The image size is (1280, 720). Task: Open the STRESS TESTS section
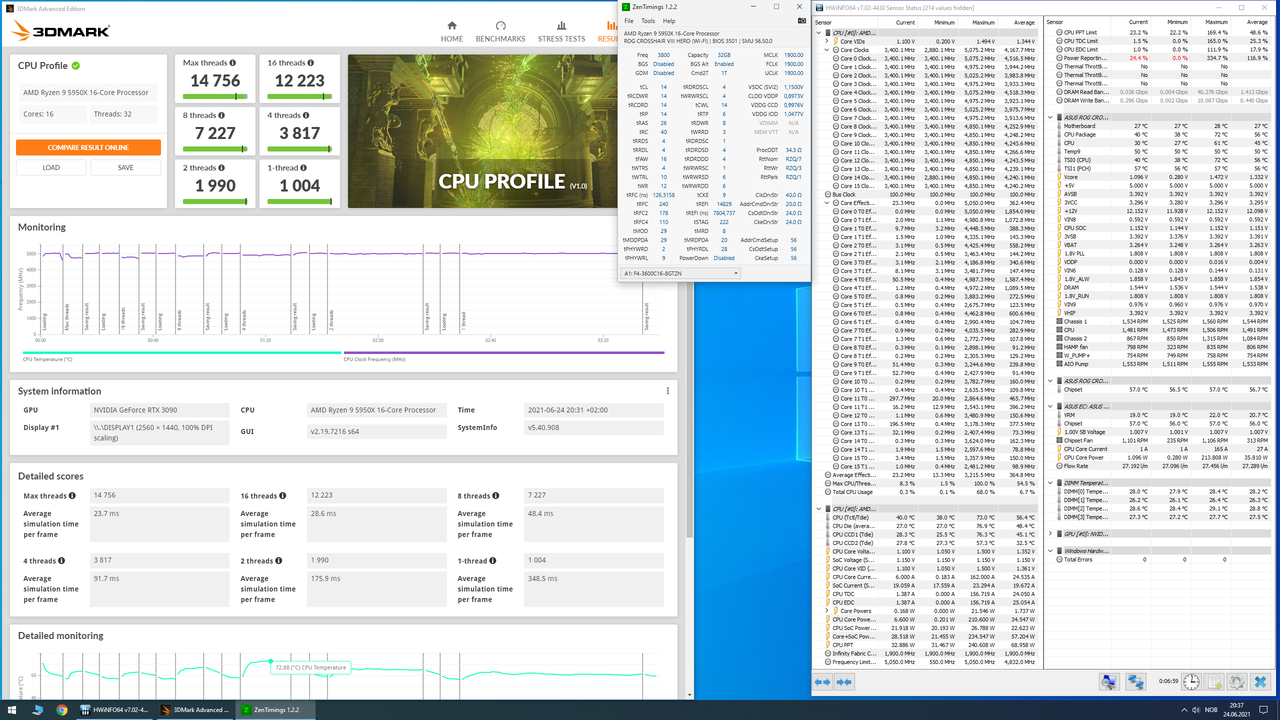(x=561, y=31)
